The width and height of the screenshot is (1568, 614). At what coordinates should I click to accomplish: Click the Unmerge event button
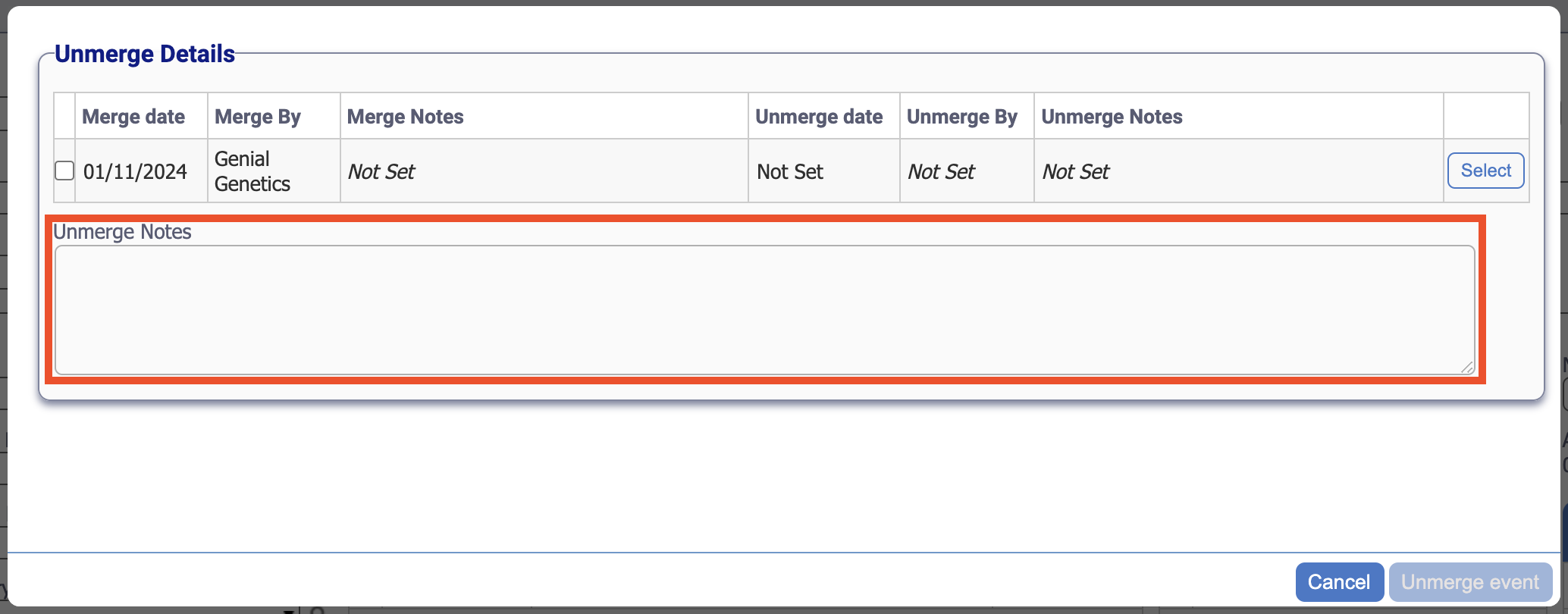[1469, 581]
